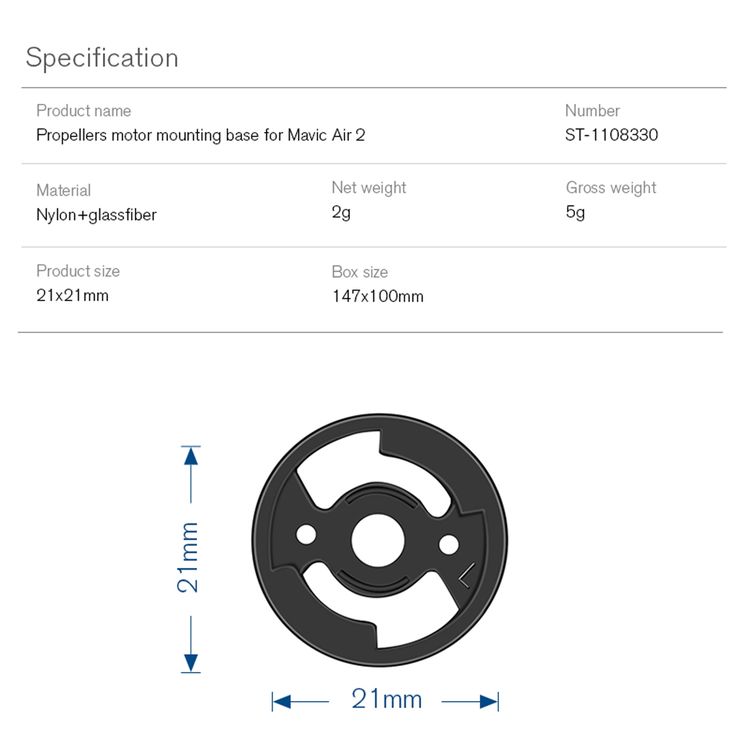Click the ST-1108330 product number
The width and height of the screenshot is (750, 750).
[611, 134]
